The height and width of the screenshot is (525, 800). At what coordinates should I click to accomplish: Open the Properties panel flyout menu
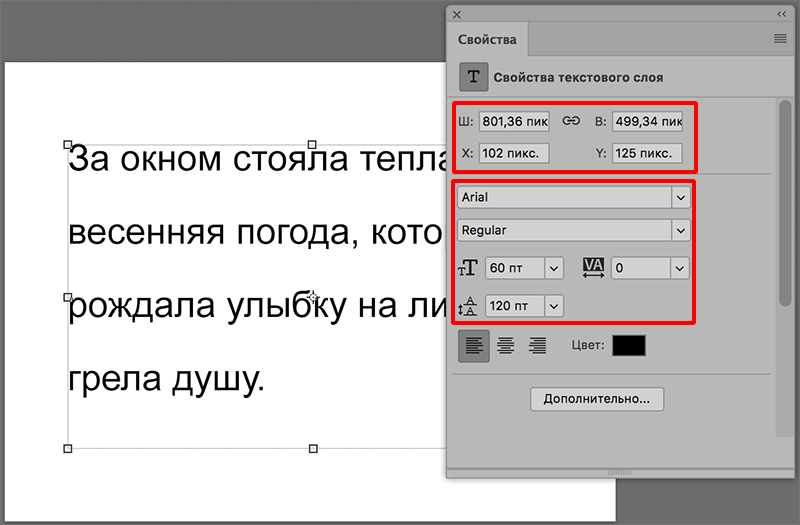[780, 39]
